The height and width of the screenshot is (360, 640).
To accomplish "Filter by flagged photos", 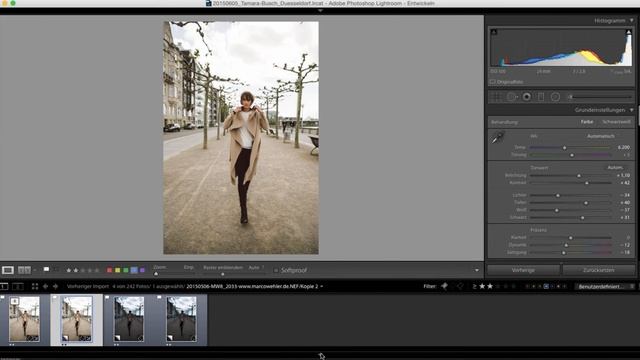I will 444,287.
